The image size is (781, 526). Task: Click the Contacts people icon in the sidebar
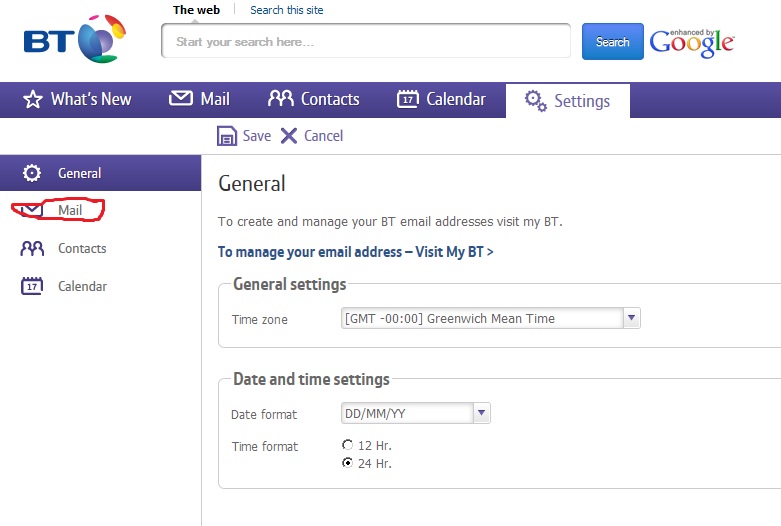click(x=32, y=248)
